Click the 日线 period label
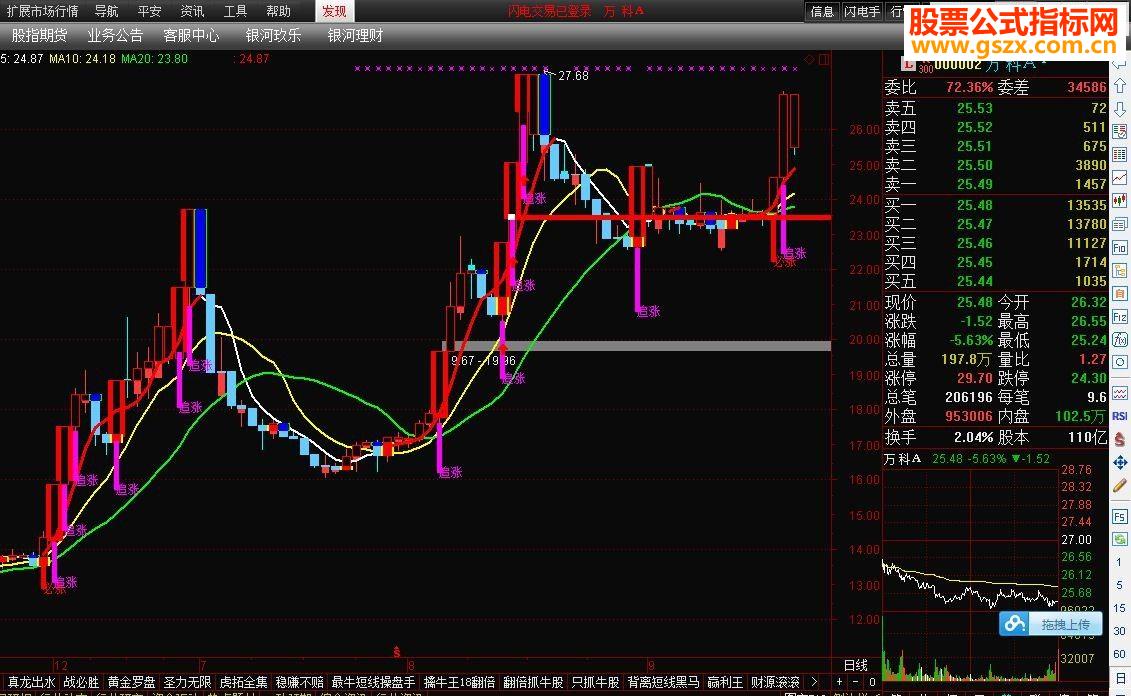The height and width of the screenshot is (696, 1131). [x=856, y=664]
